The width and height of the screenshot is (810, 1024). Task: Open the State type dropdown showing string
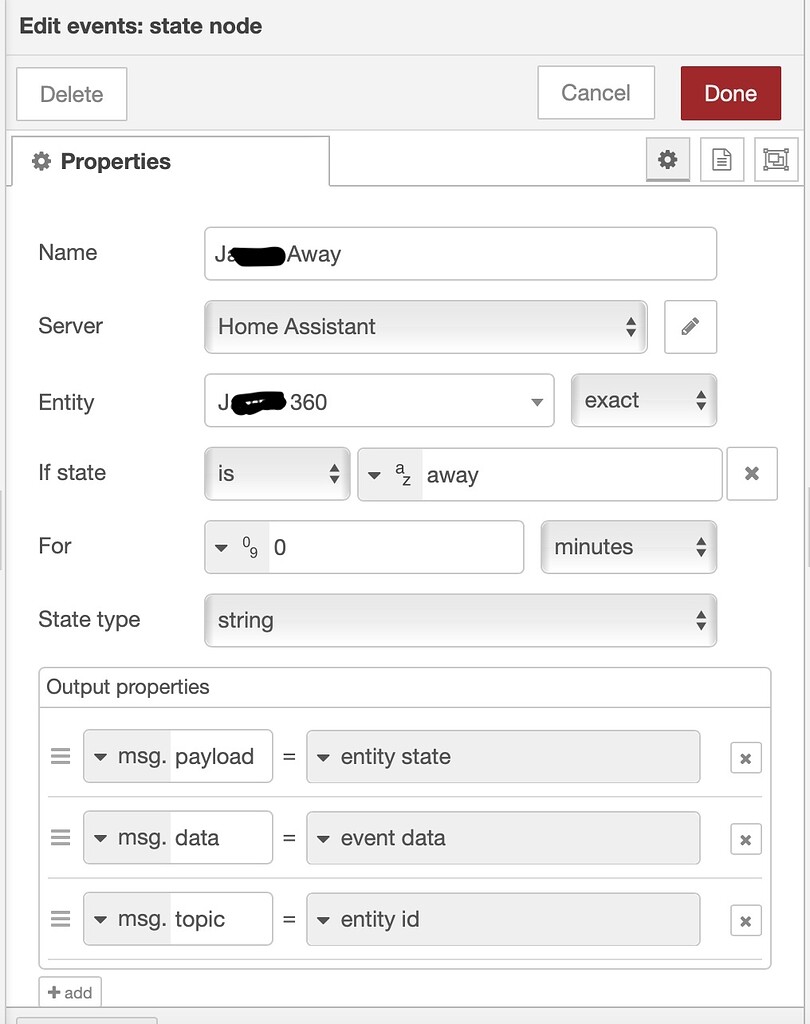pyautogui.click(x=460, y=620)
